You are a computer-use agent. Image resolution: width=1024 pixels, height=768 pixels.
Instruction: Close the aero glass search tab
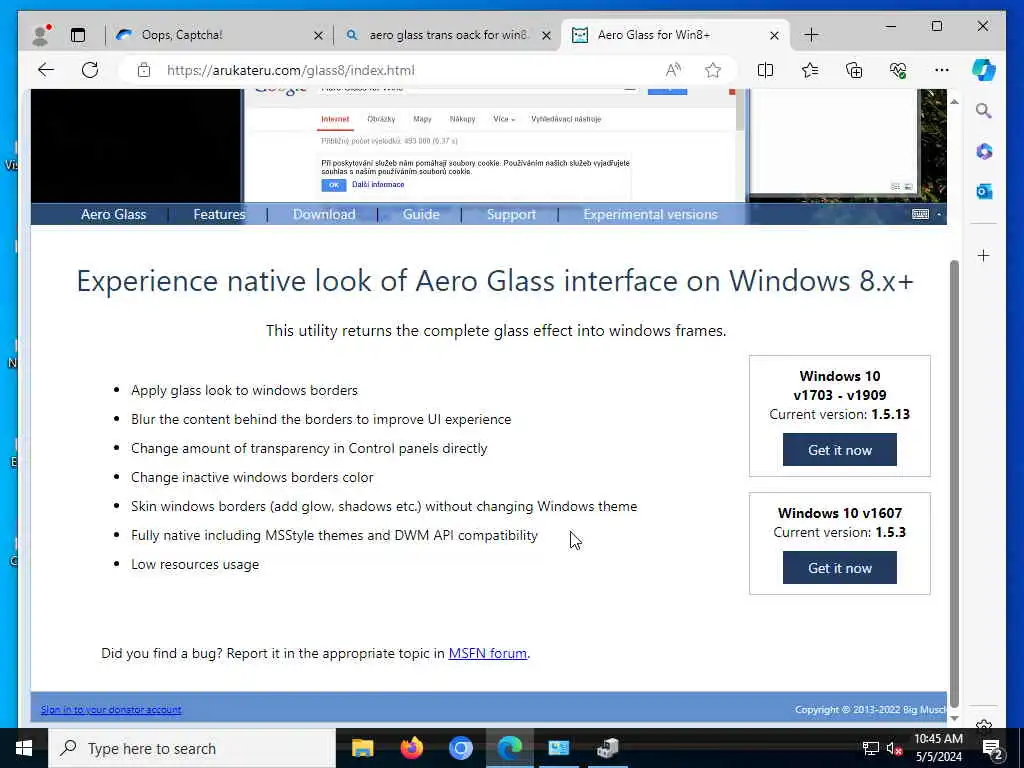(547, 35)
